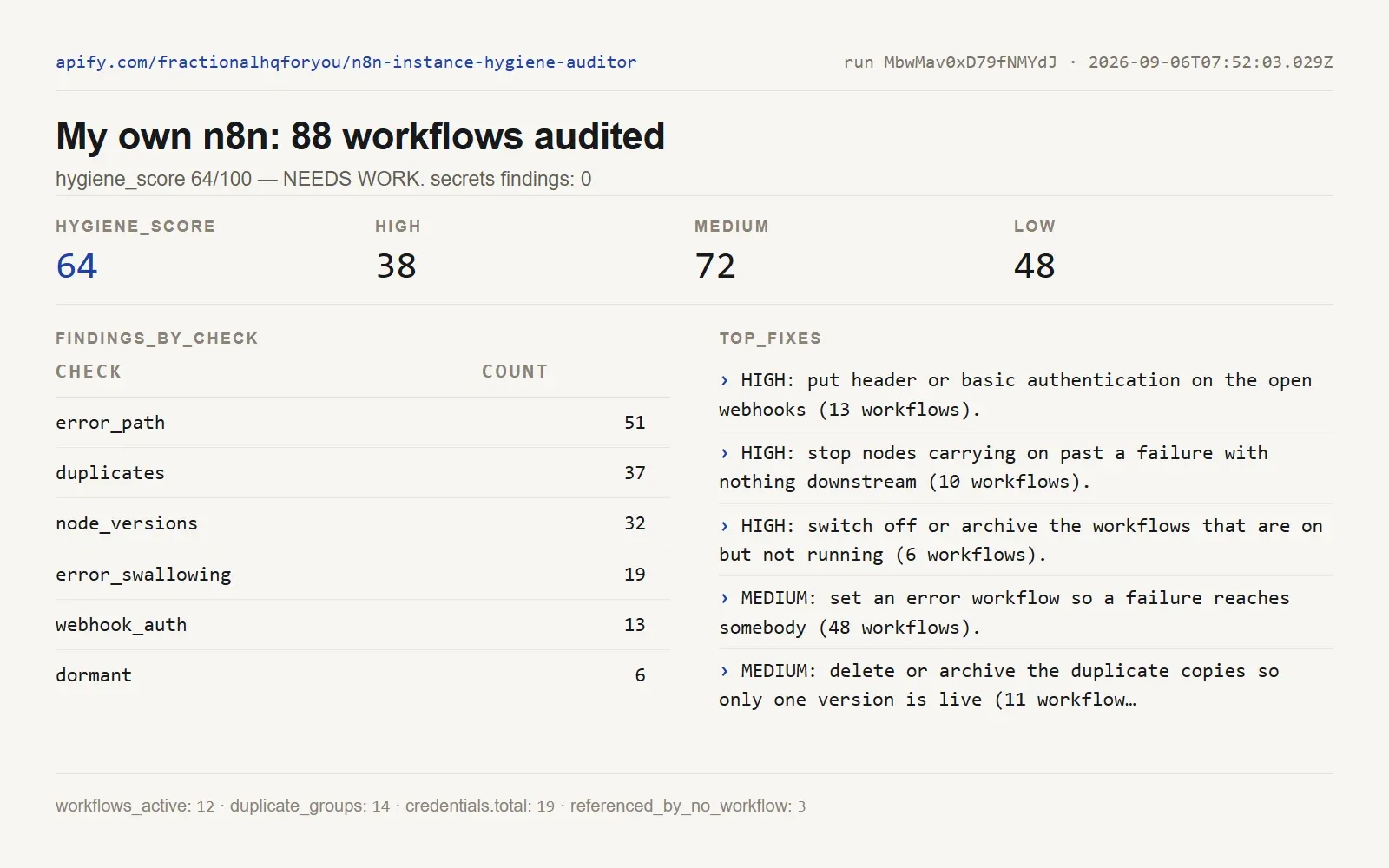Click the MEDIUM label
The height and width of the screenshot is (868, 1389).
[732, 227]
